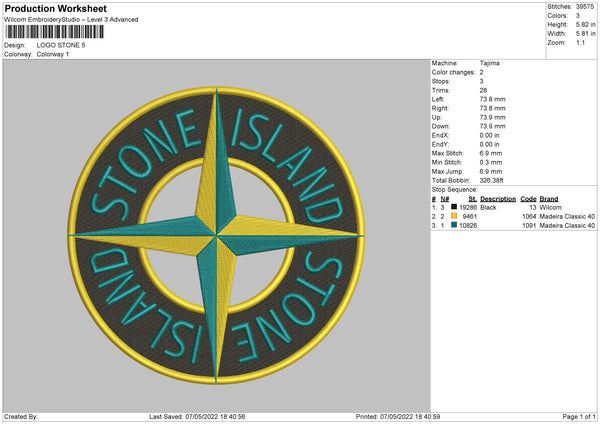Click the Stop Sequence heading

[x=455, y=190]
